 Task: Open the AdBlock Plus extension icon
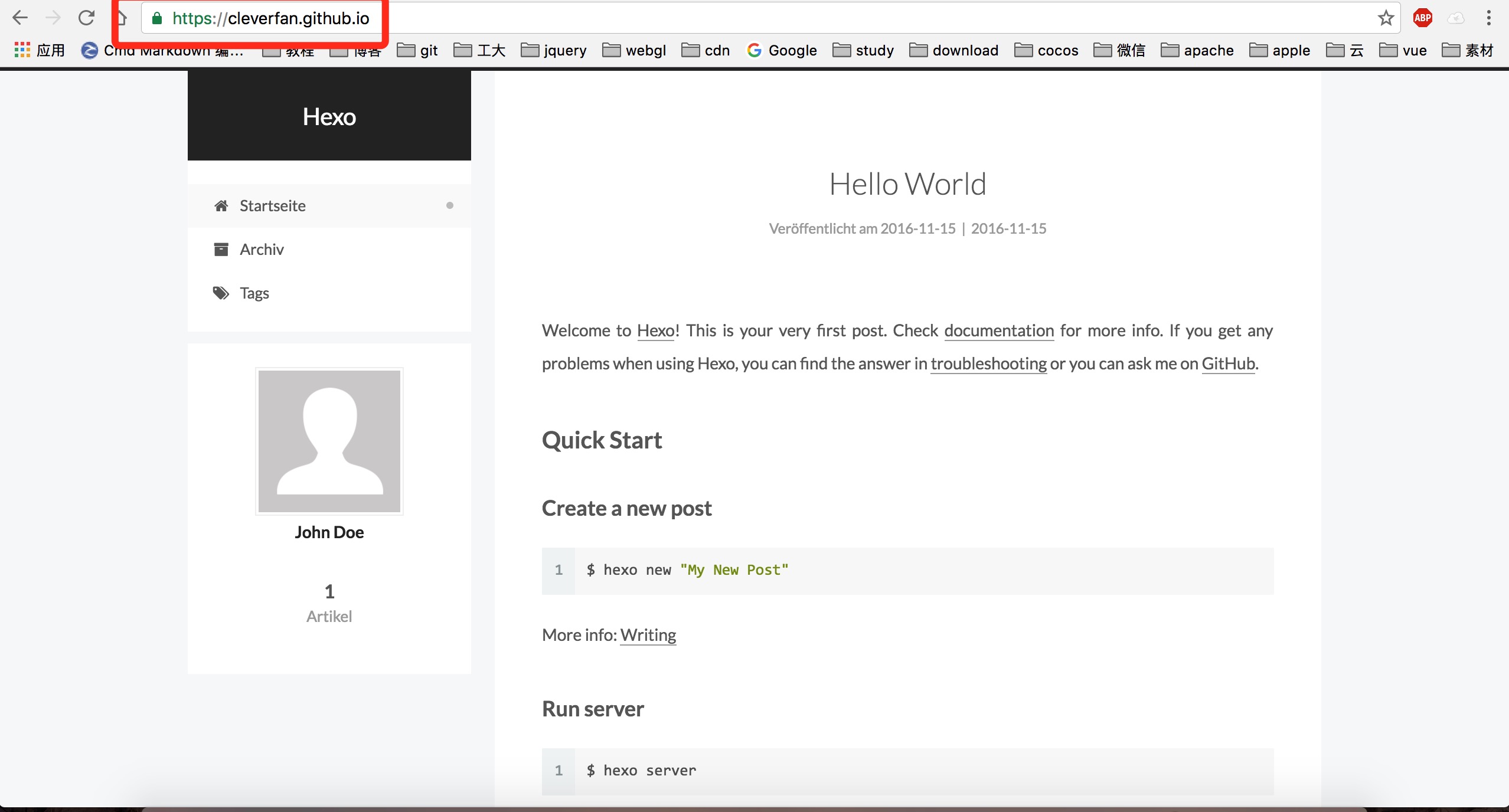(1422, 18)
